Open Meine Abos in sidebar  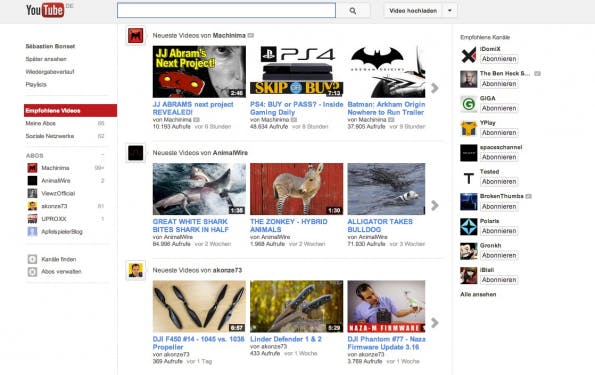(x=41, y=123)
